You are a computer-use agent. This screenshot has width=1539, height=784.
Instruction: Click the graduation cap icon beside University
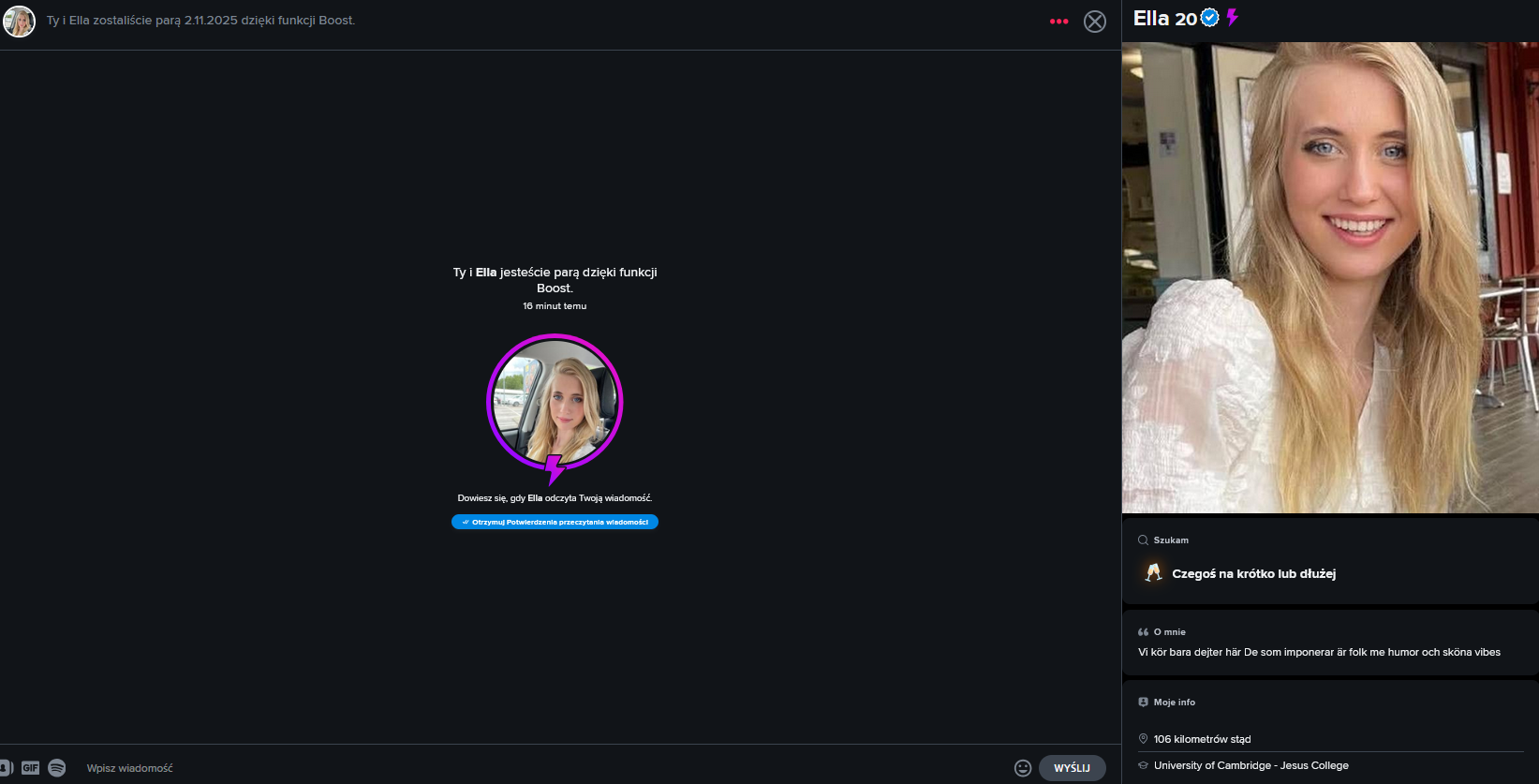[1143, 765]
